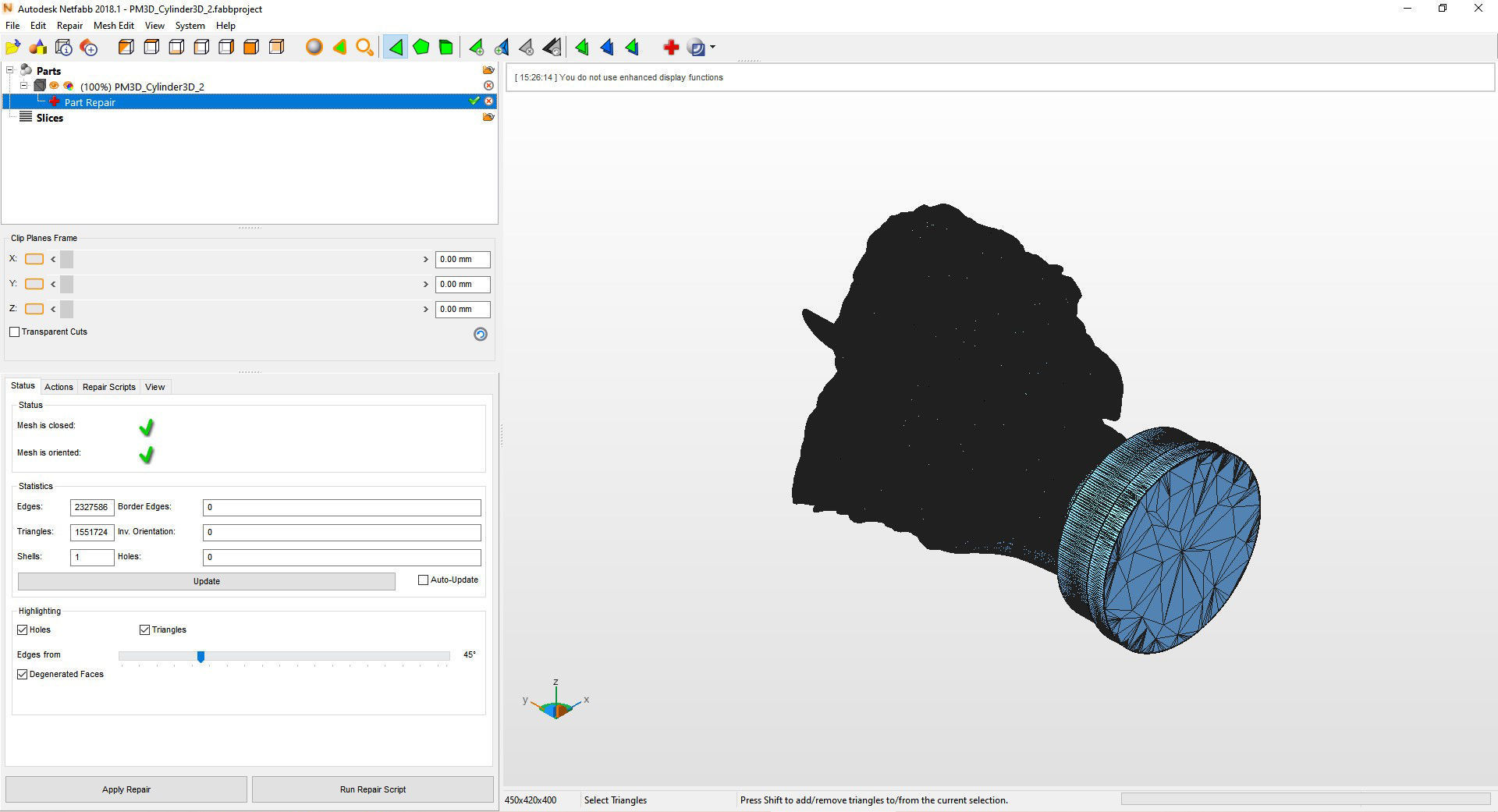Click the Y clip plane left arrow
The height and width of the screenshot is (812, 1498).
(x=53, y=284)
